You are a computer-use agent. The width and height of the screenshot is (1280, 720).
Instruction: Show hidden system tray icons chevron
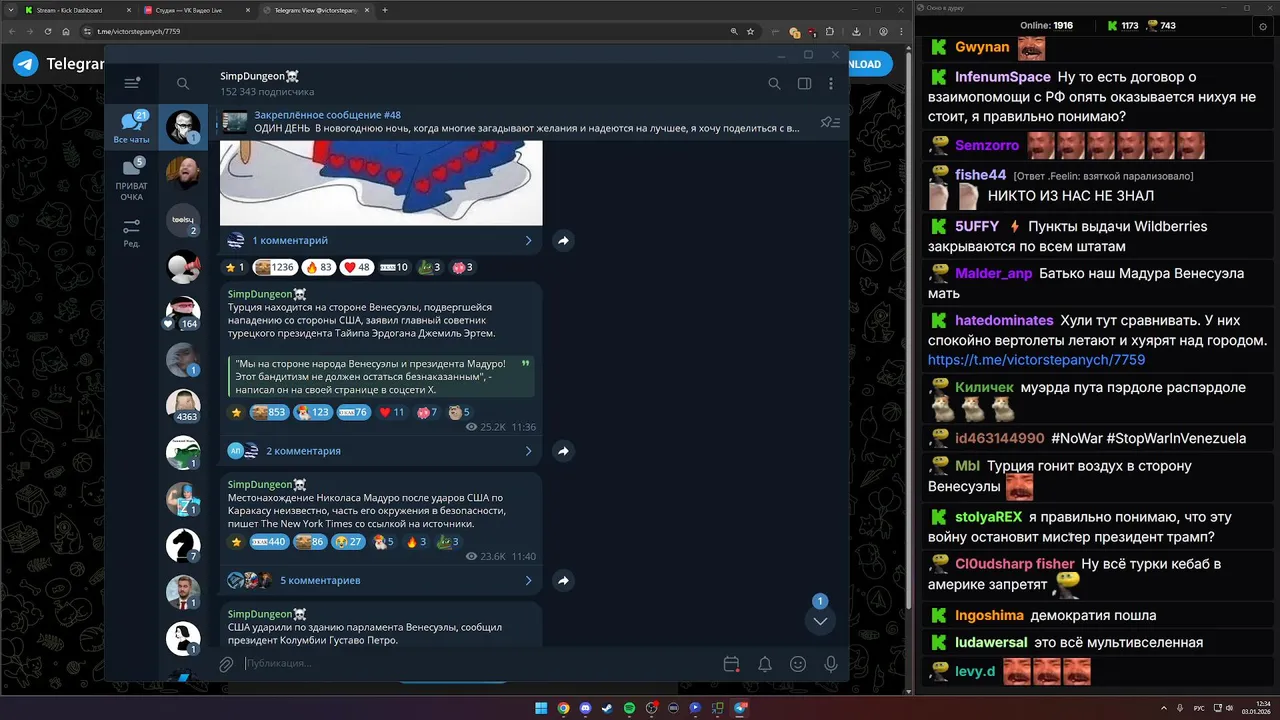pyautogui.click(x=1166, y=708)
